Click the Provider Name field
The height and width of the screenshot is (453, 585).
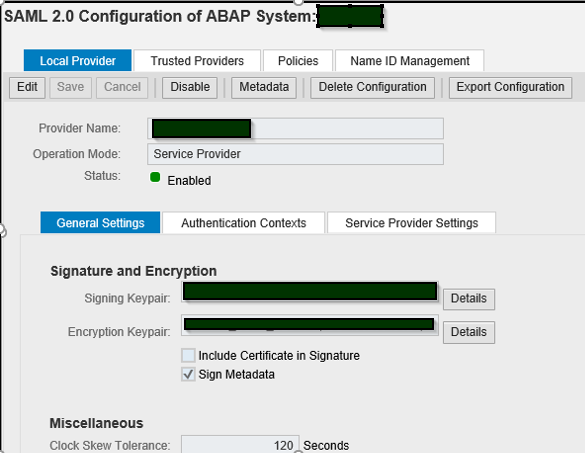[295, 128]
